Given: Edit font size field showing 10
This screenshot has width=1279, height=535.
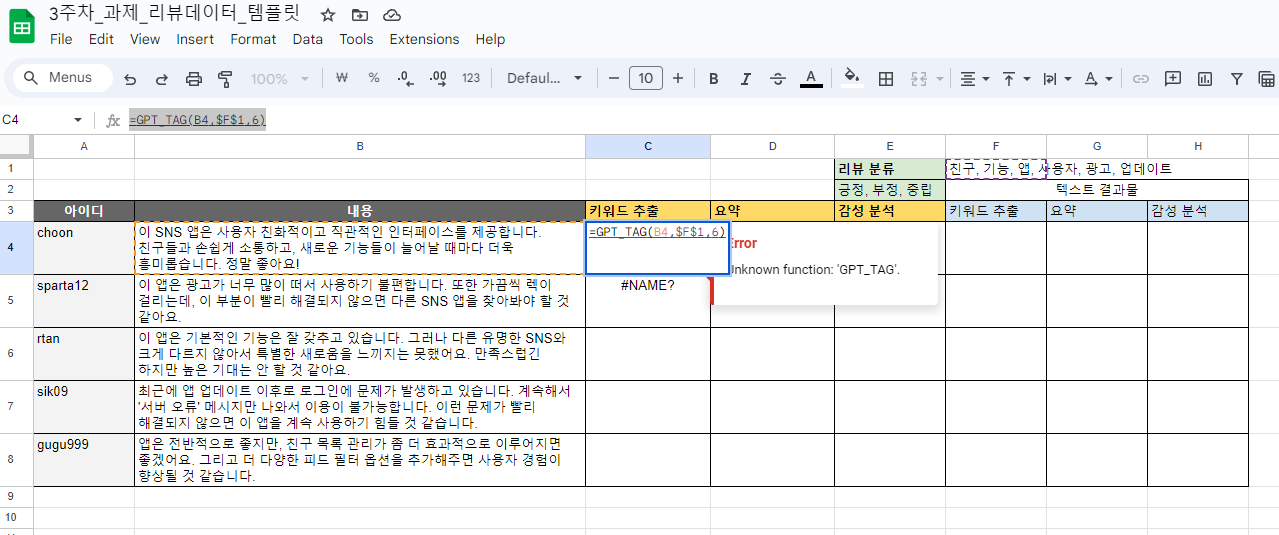Looking at the screenshot, I should 646,78.
